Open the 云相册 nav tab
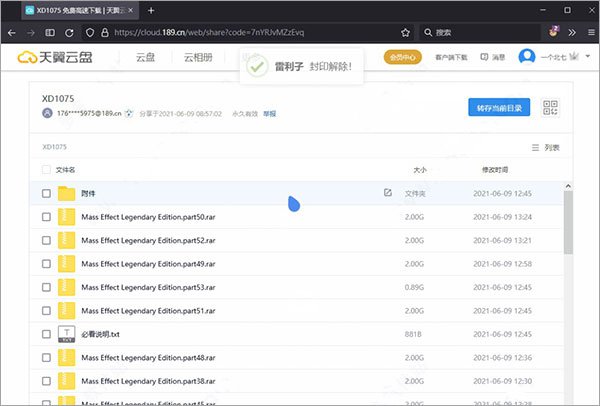This screenshot has width=600, height=406. coord(196,57)
